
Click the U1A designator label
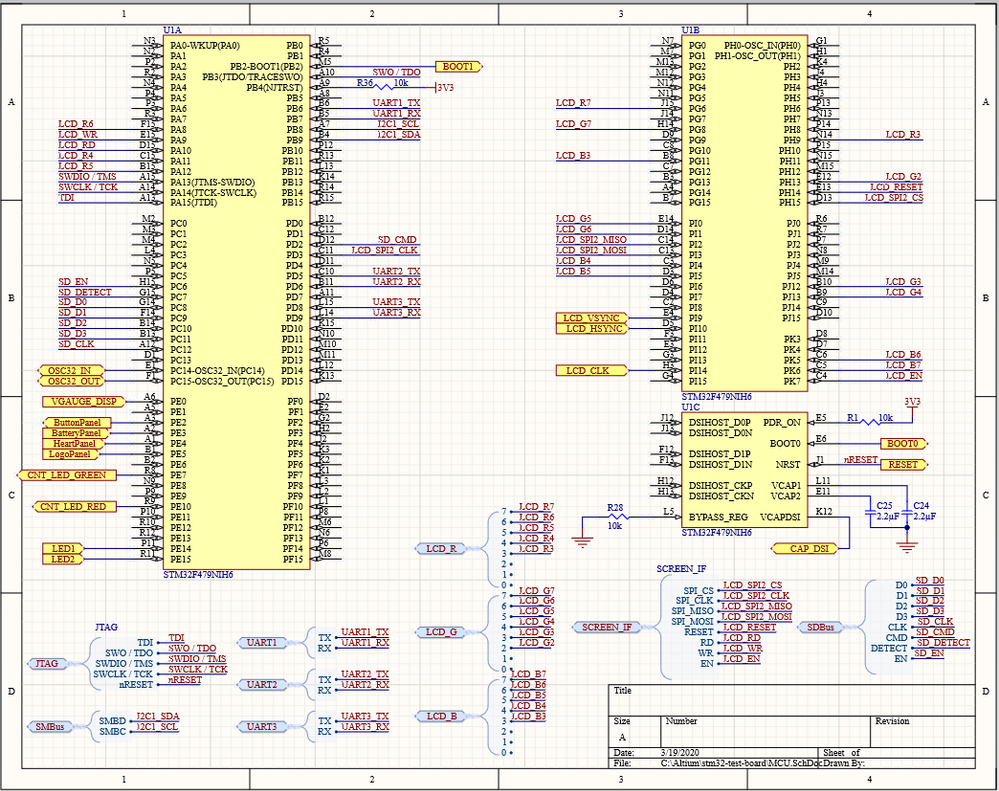(x=172, y=30)
